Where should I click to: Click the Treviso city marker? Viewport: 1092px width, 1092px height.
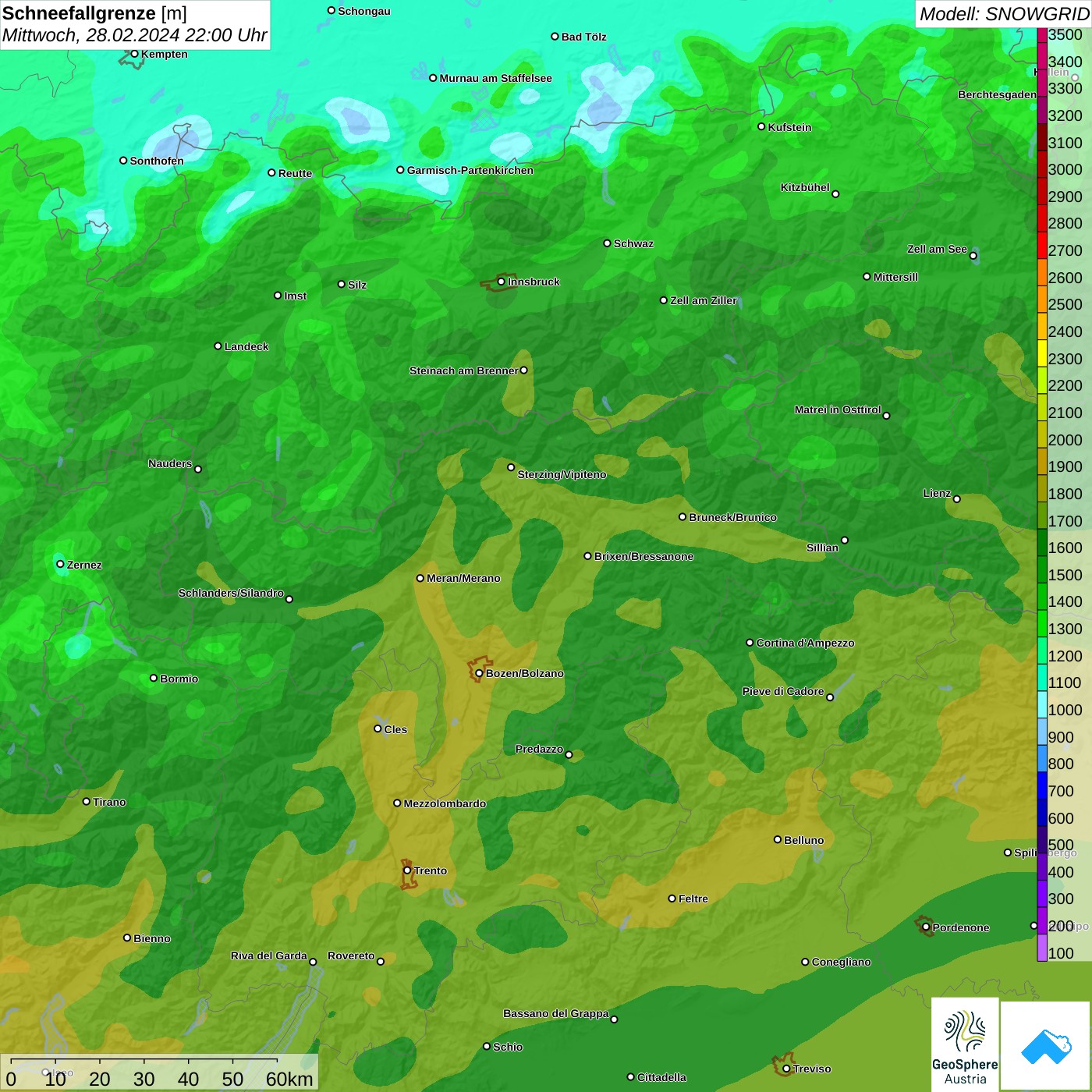786,1069
